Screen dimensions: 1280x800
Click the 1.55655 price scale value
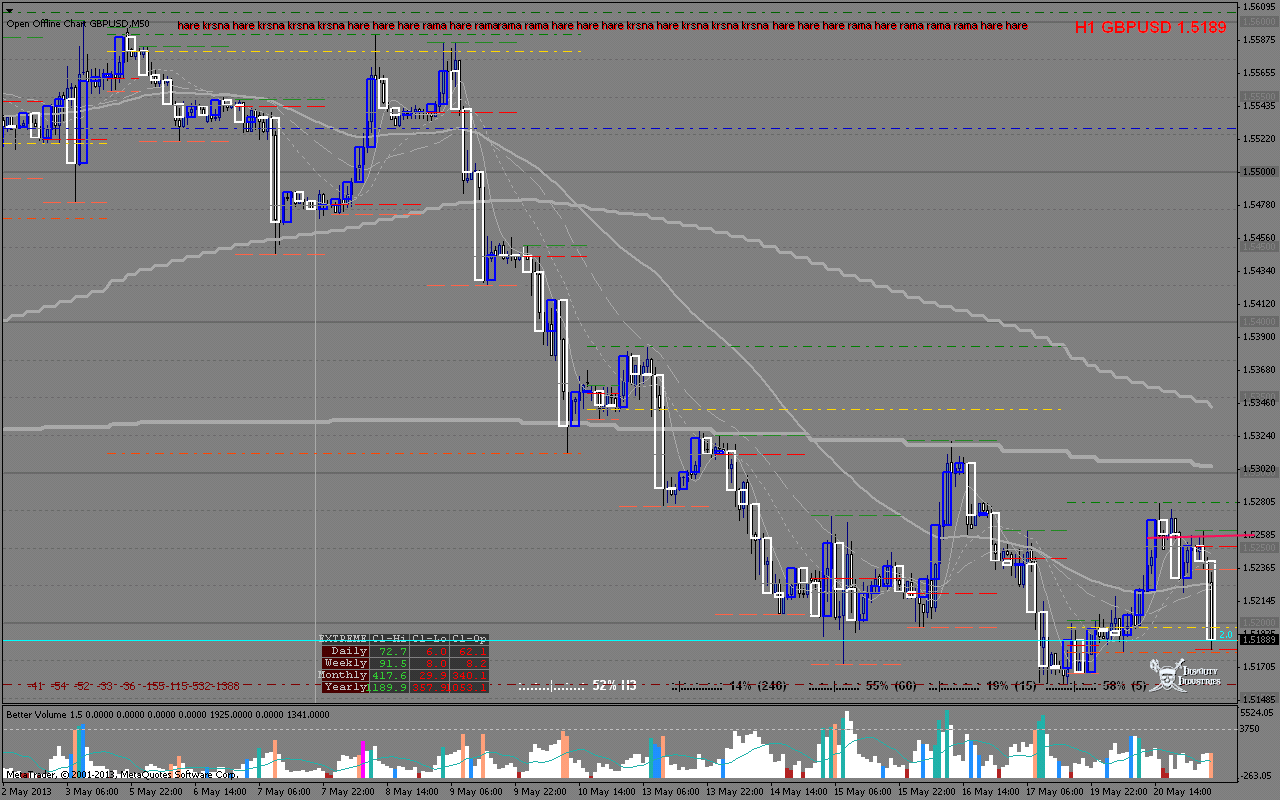[x=1257, y=72]
